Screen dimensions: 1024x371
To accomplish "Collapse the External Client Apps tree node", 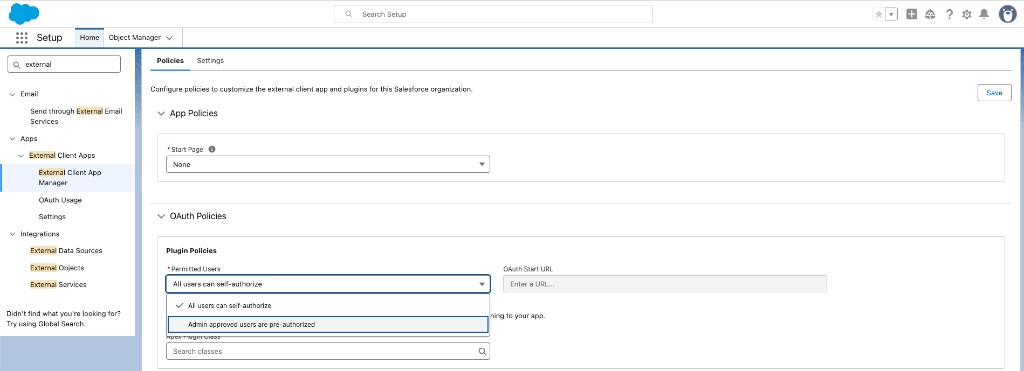I will (x=22, y=155).
